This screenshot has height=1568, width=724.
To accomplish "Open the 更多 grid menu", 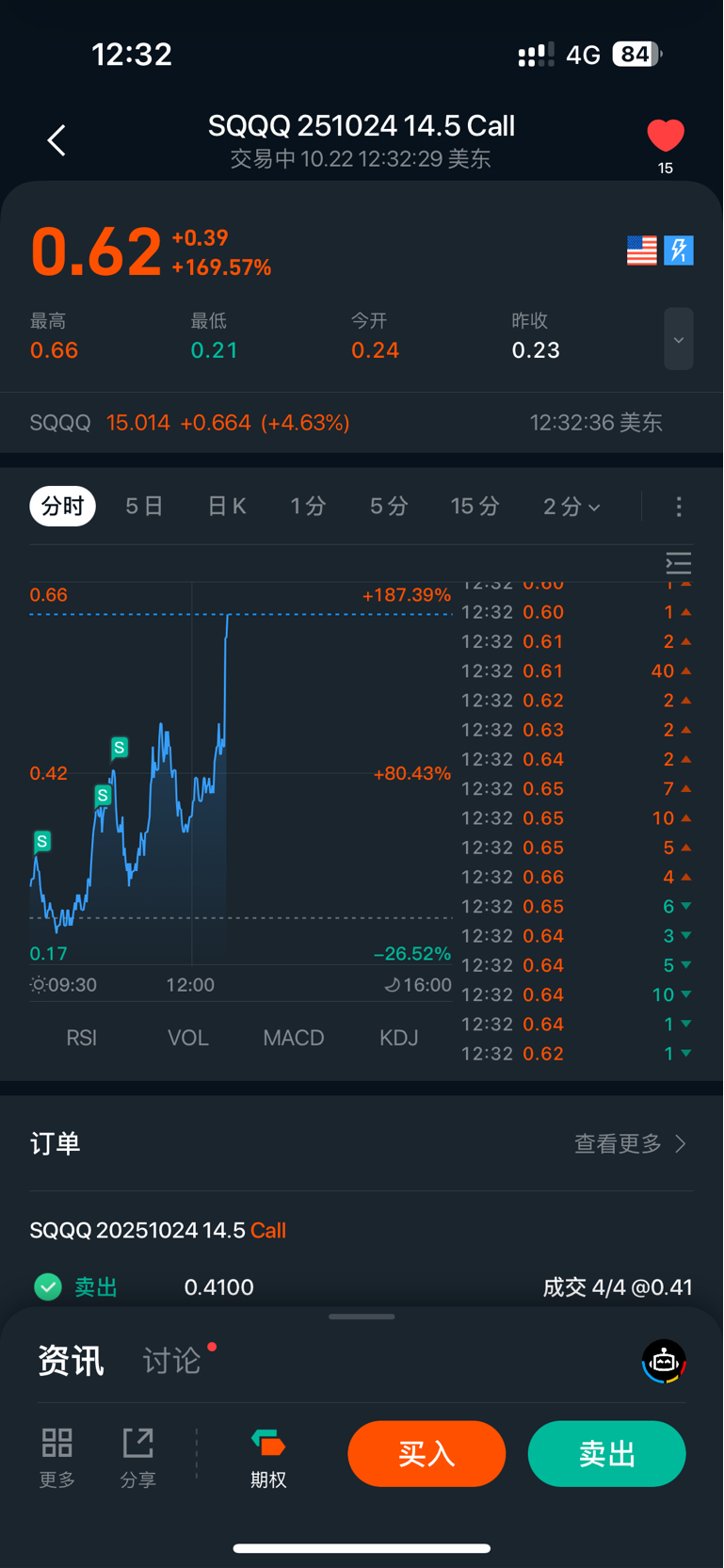I will point(57,1457).
